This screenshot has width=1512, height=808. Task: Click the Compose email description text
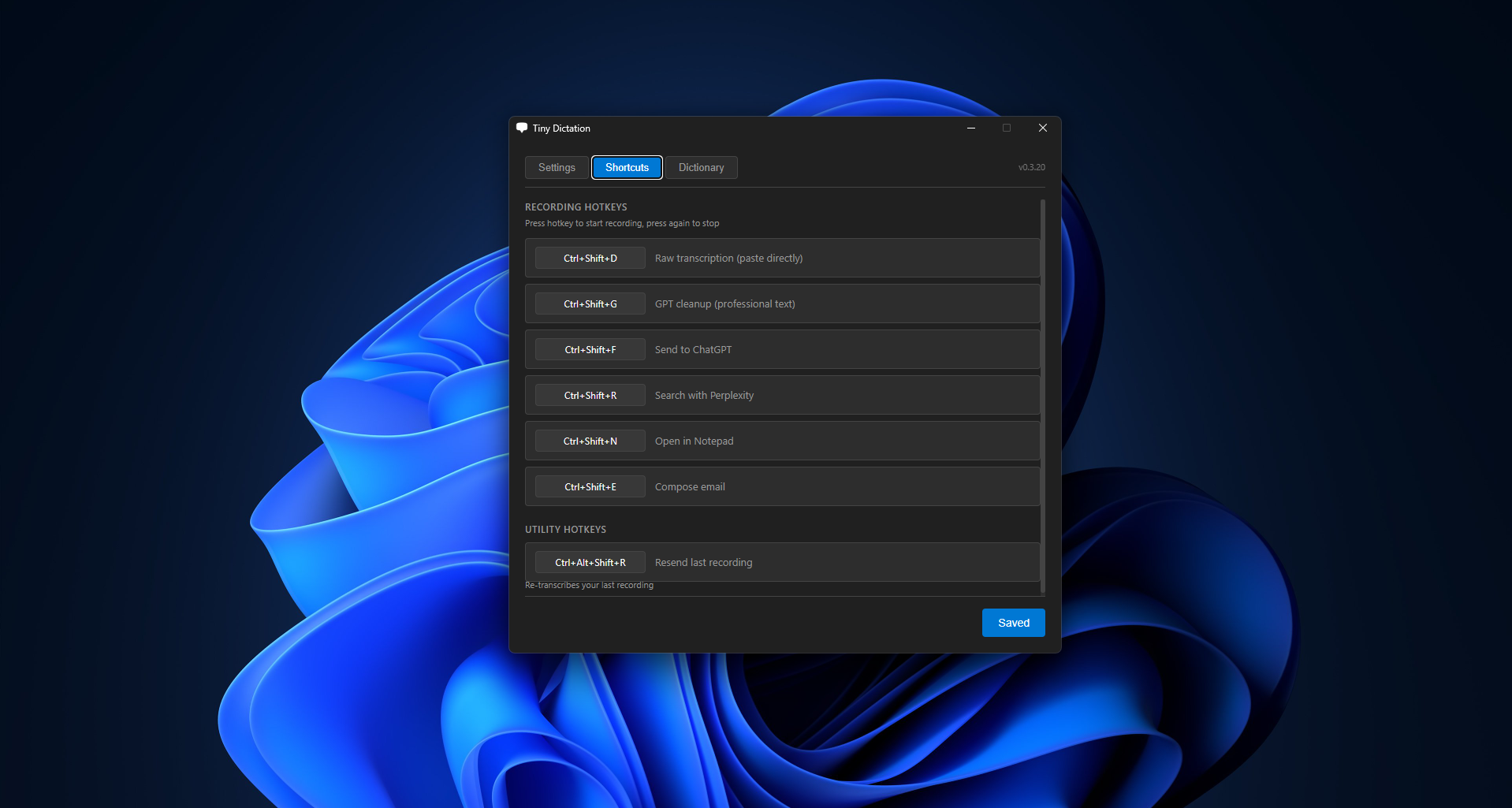[689, 486]
